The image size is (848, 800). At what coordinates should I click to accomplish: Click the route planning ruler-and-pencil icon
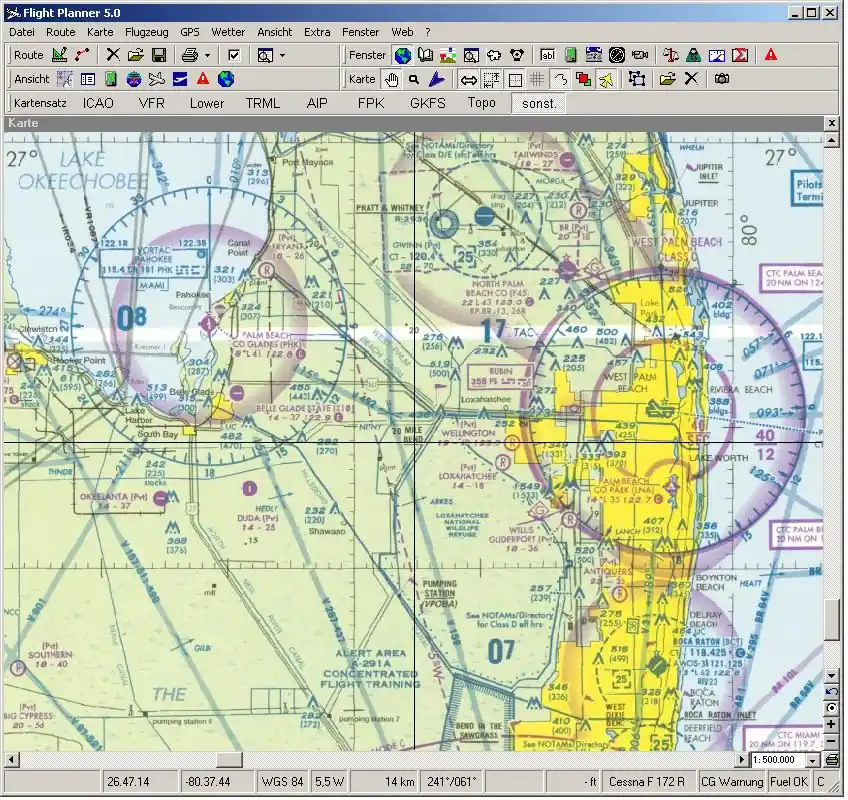click(x=59, y=55)
